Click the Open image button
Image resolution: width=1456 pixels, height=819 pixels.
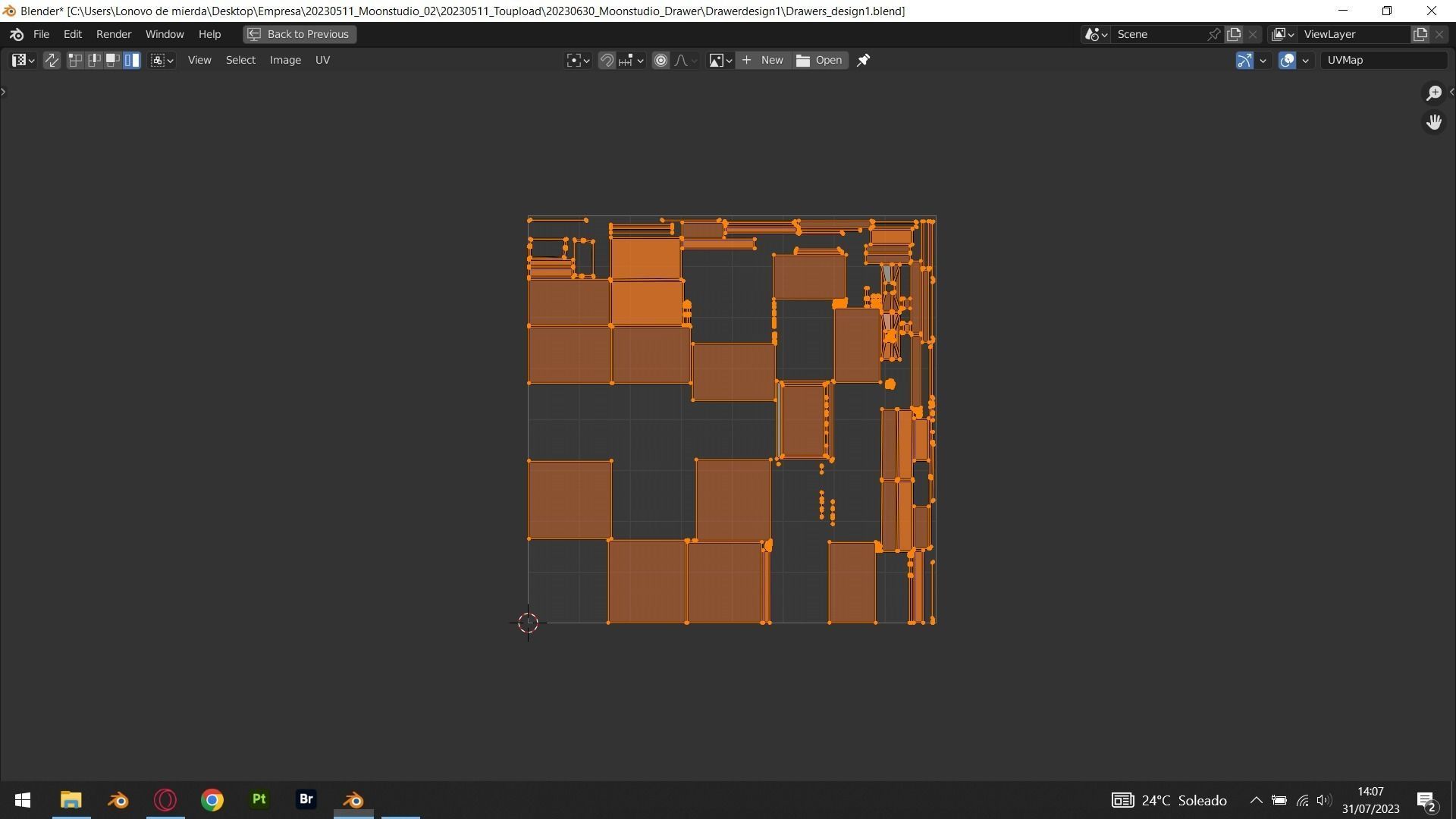tap(820, 60)
